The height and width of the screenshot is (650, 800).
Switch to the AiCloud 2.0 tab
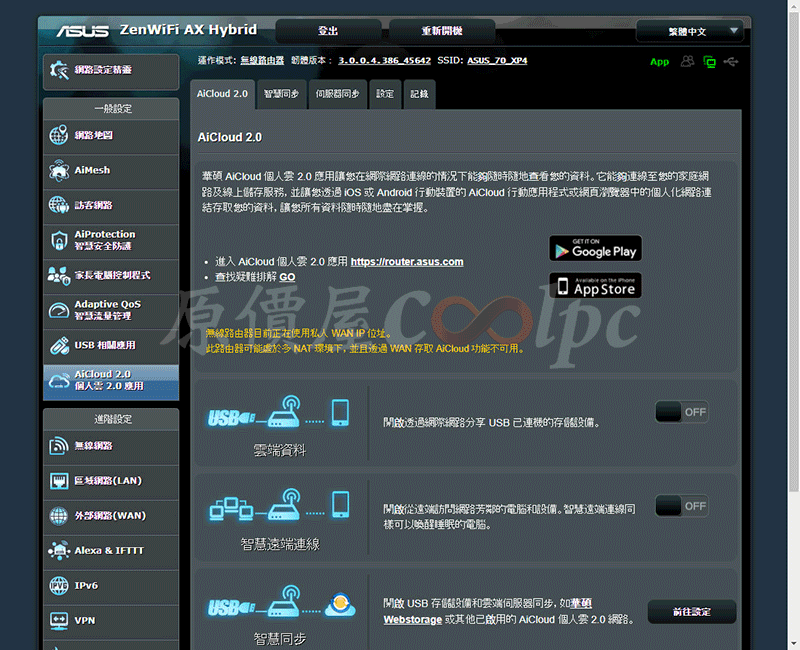(222, 94)
